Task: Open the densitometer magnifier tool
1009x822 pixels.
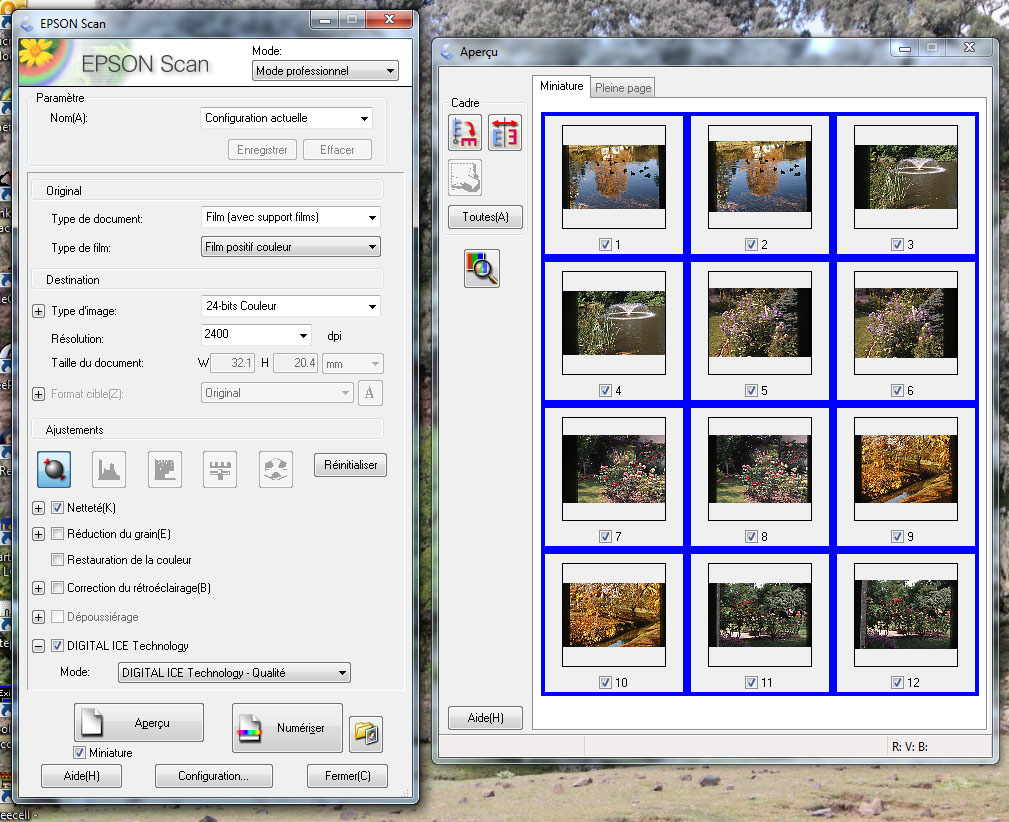Action: 482,269
